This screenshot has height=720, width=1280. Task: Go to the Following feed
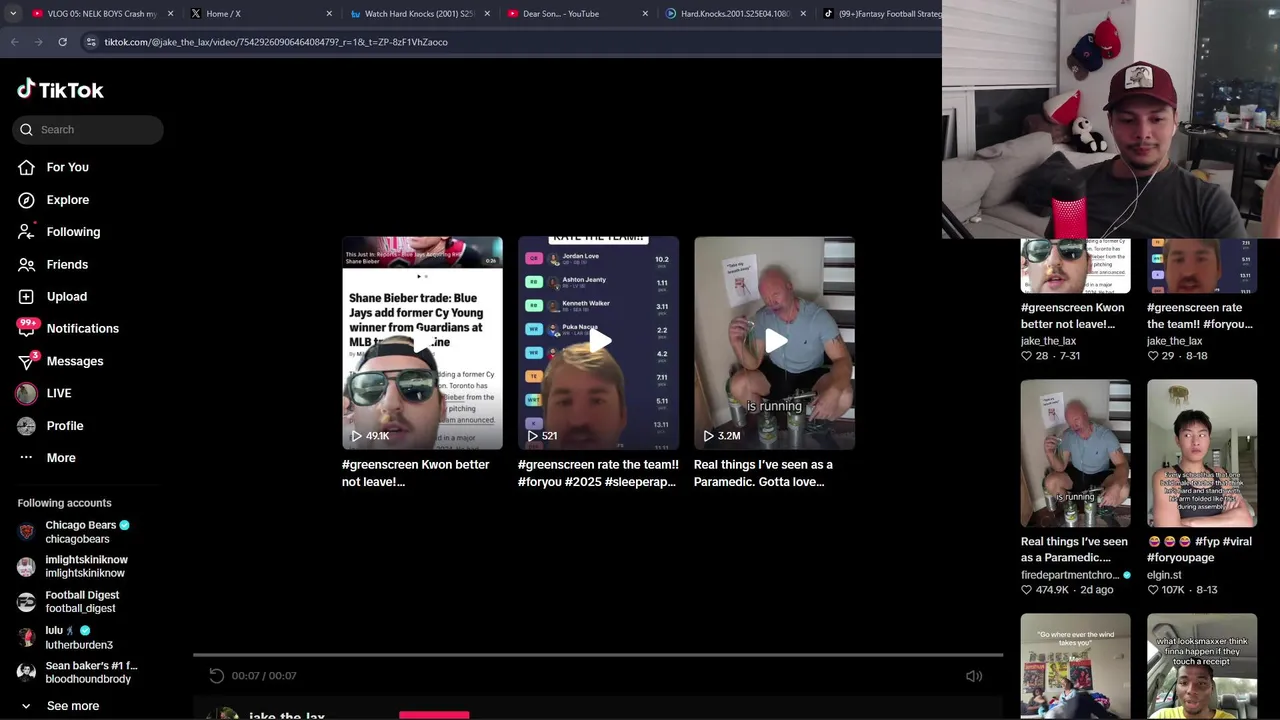point(73,232)
